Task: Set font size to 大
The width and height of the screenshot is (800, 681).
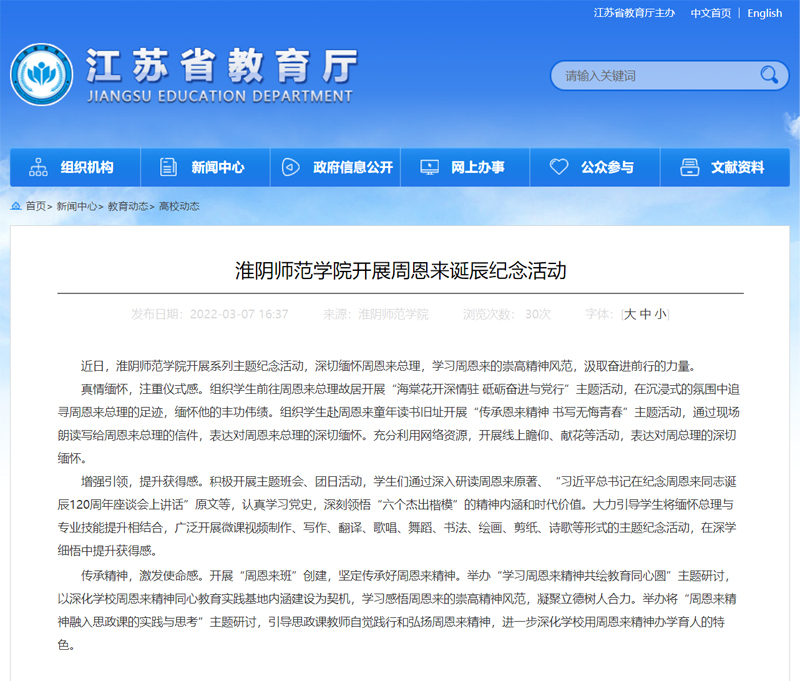Action: pos(630,314)
